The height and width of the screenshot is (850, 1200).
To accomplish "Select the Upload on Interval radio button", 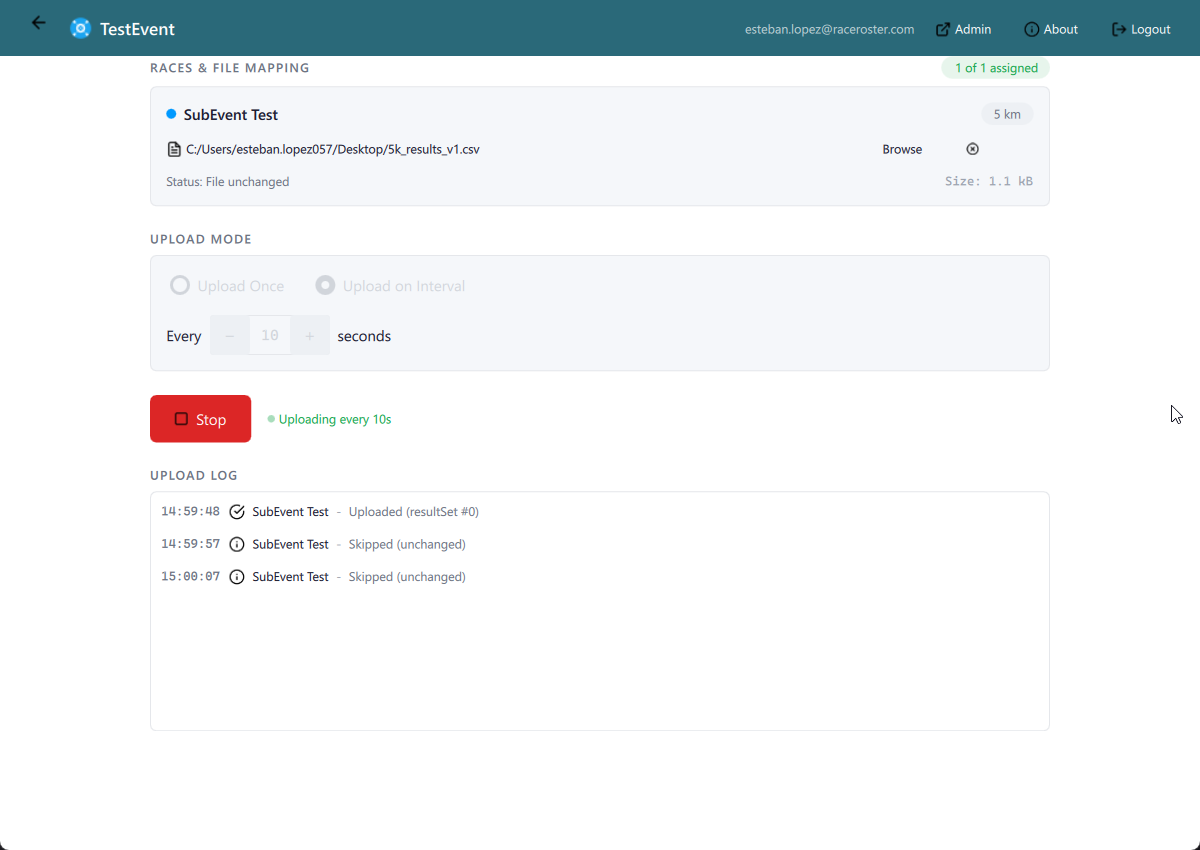I will (325, 285).
